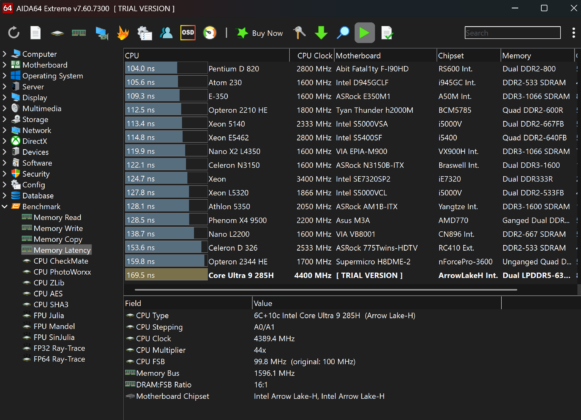Image resolution: width=581 pixels, height=420 pixels.
Task: Click the 104.0 ns result bar
Action: point(166,69)
